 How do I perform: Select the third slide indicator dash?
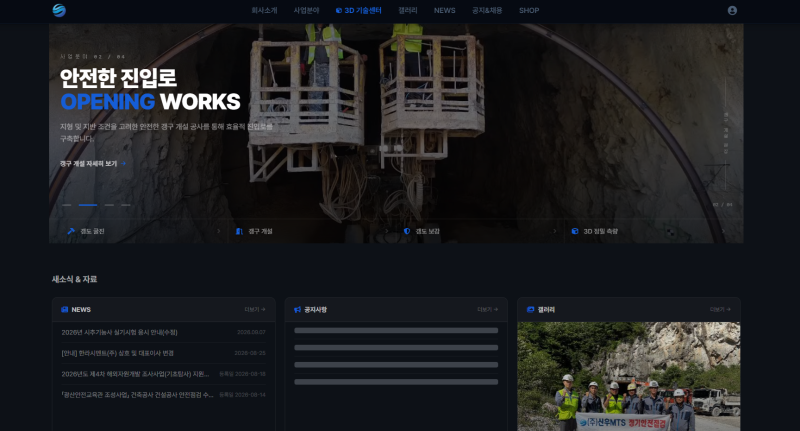tap(109, 205)
